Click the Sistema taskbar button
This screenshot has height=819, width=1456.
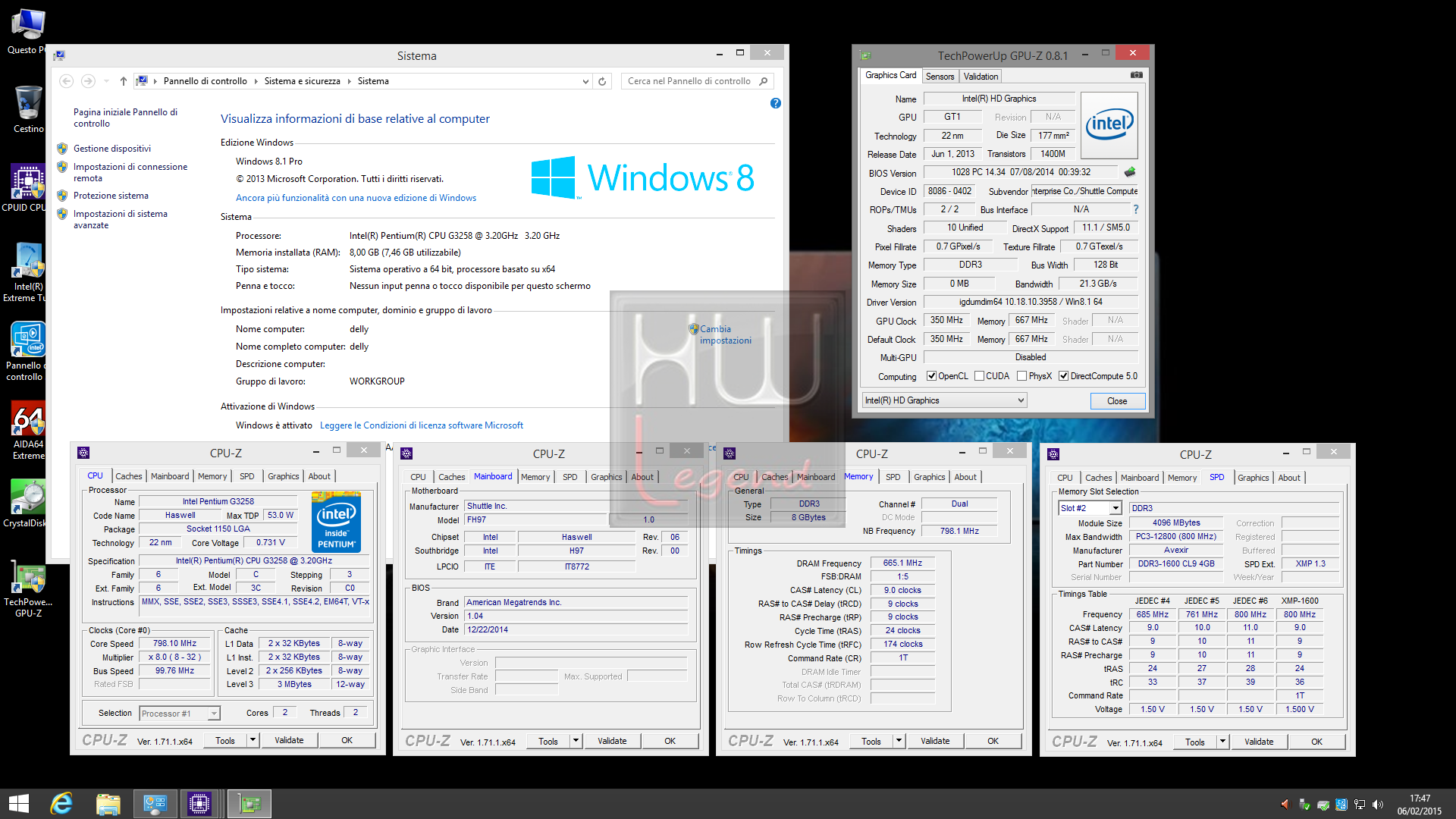(155, 804)
